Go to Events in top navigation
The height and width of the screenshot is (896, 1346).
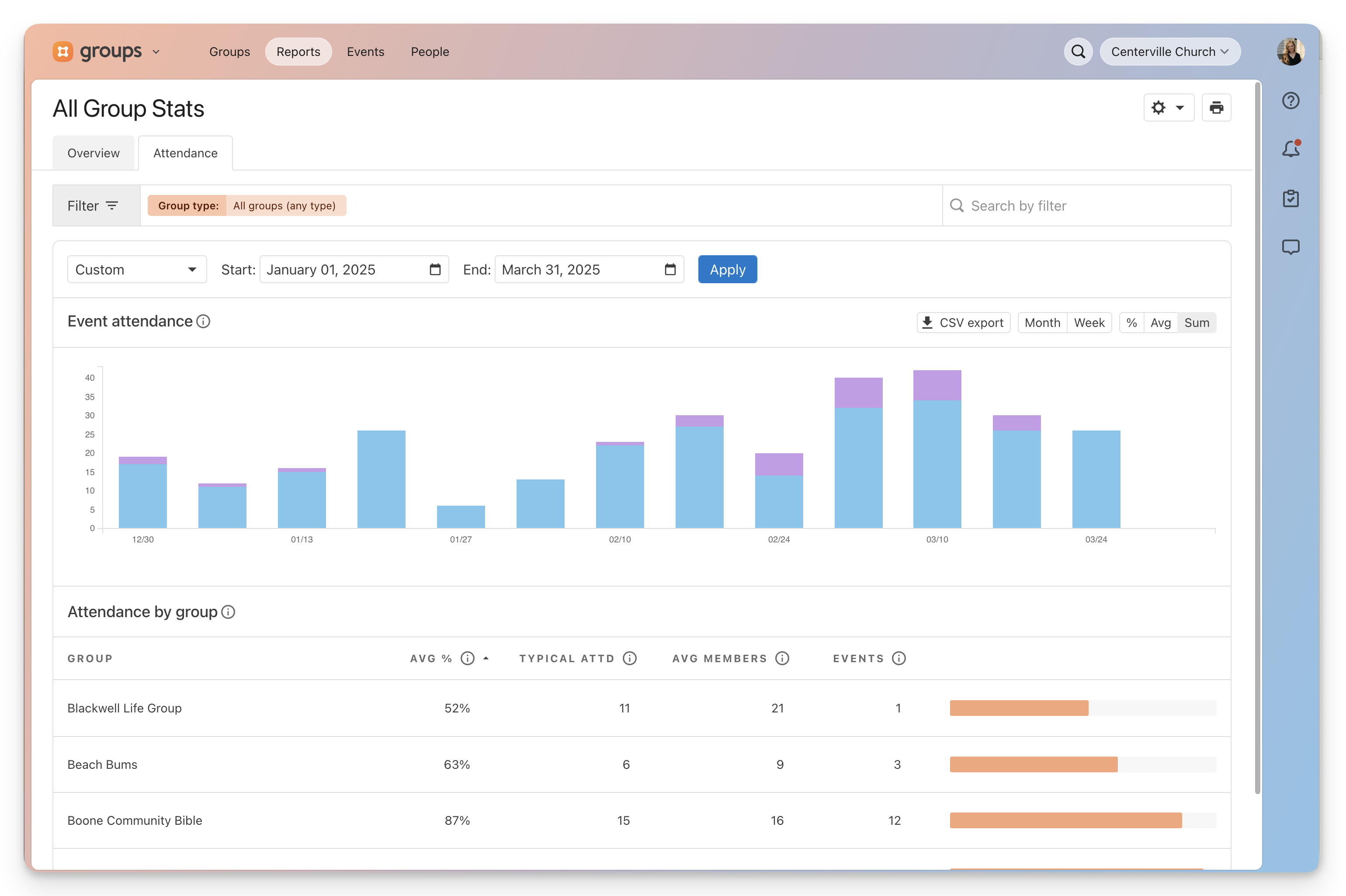[366, 52]
